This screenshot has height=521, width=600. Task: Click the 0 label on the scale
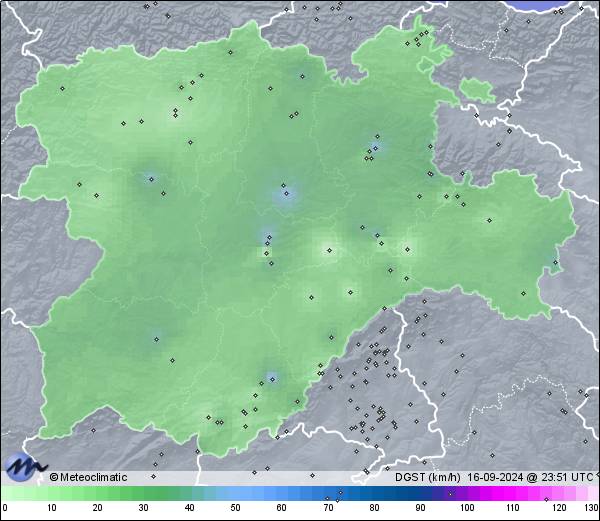coord(5,508)
